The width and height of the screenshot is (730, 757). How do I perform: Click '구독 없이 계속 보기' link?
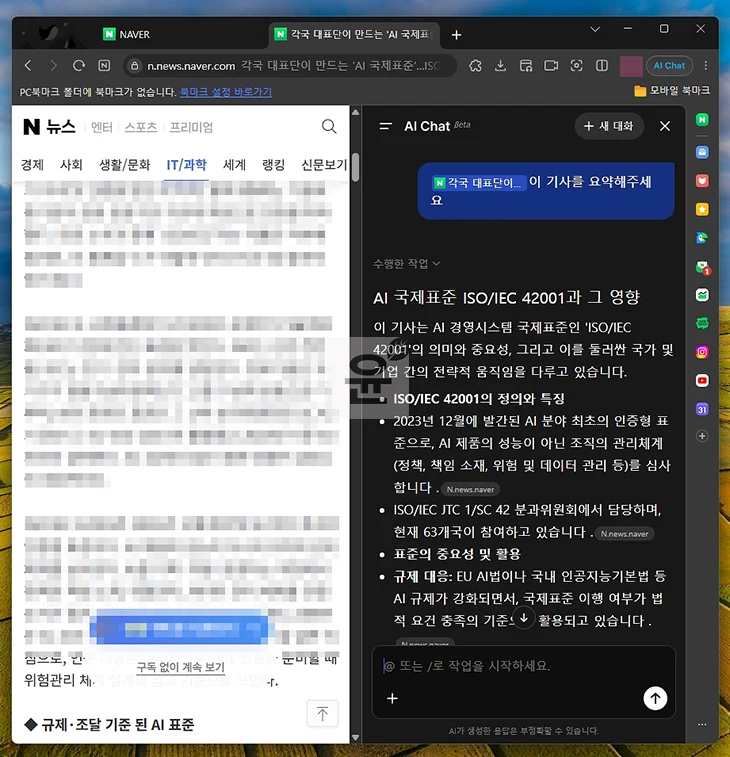coord(181,667)
